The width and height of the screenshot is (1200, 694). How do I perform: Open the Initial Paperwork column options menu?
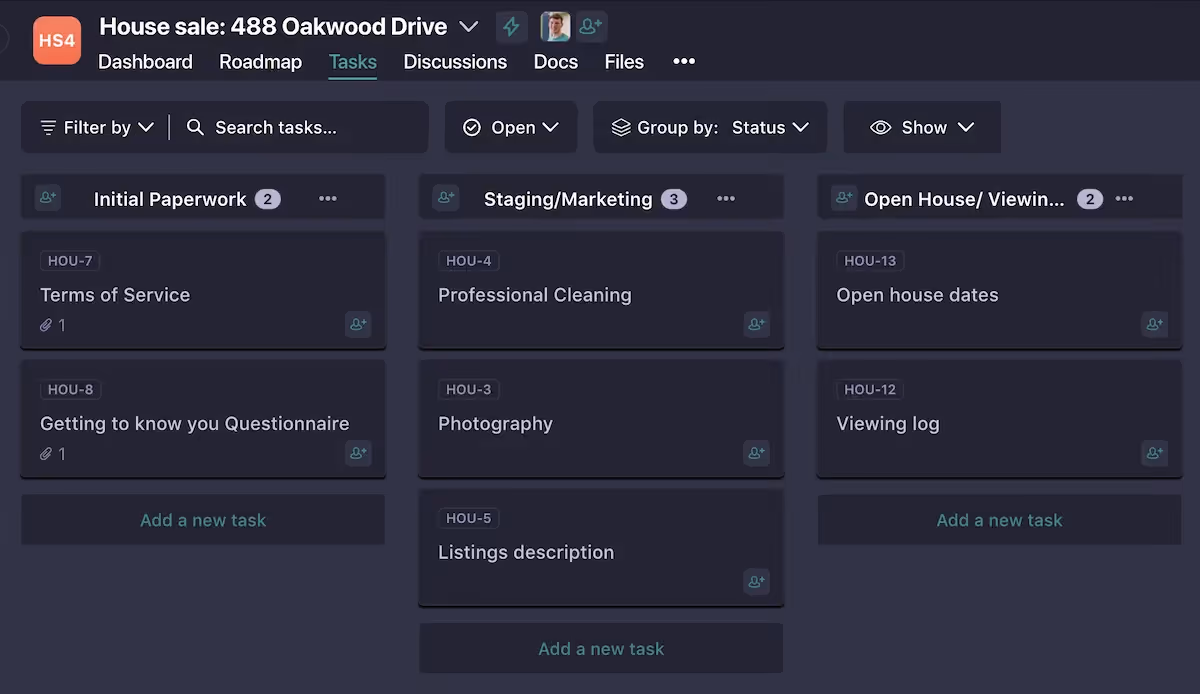pyautogui.click(x=327, y=198)
